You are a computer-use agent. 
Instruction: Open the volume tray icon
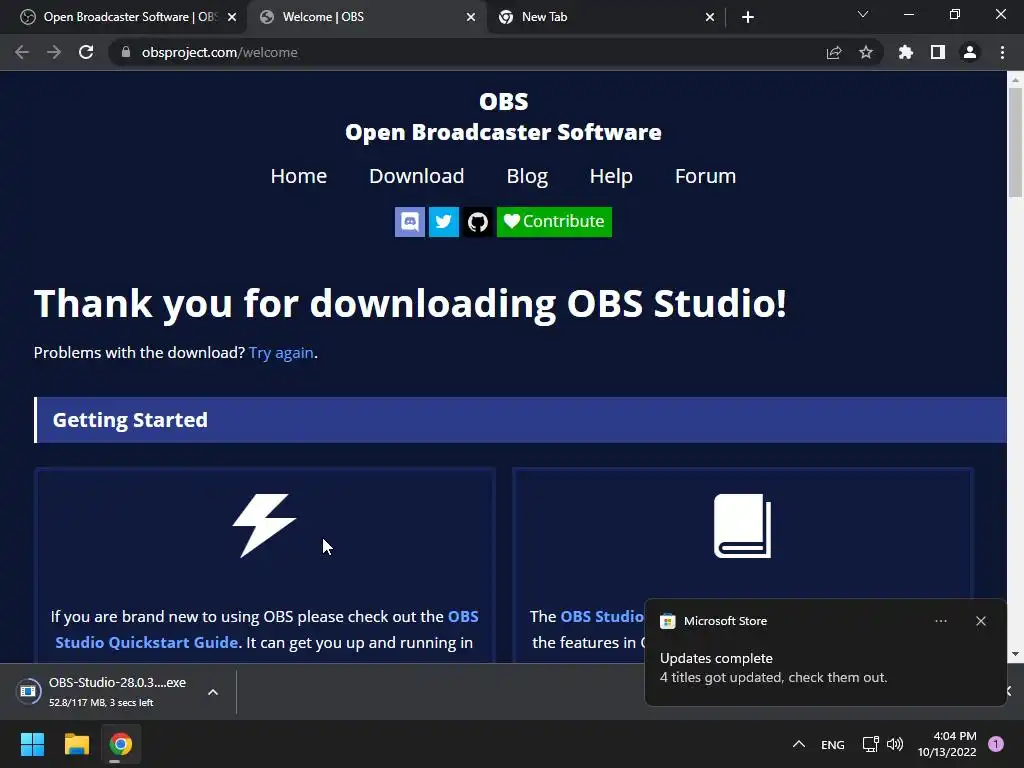click(x=895, y=744)
